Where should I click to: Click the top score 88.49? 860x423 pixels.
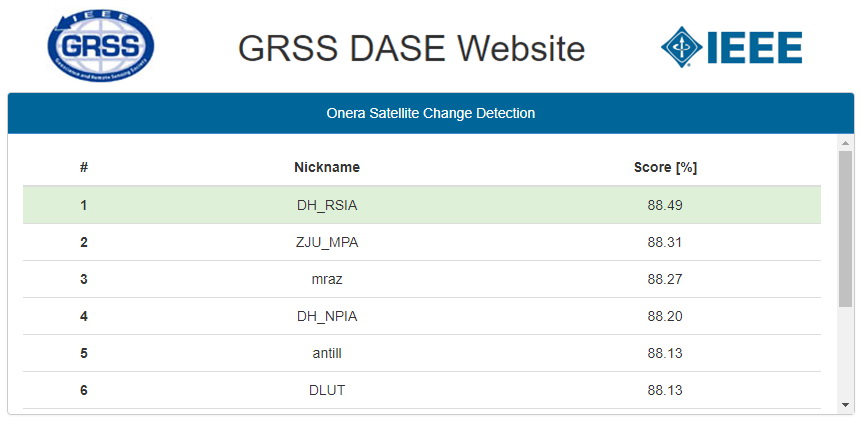(665, 205)
